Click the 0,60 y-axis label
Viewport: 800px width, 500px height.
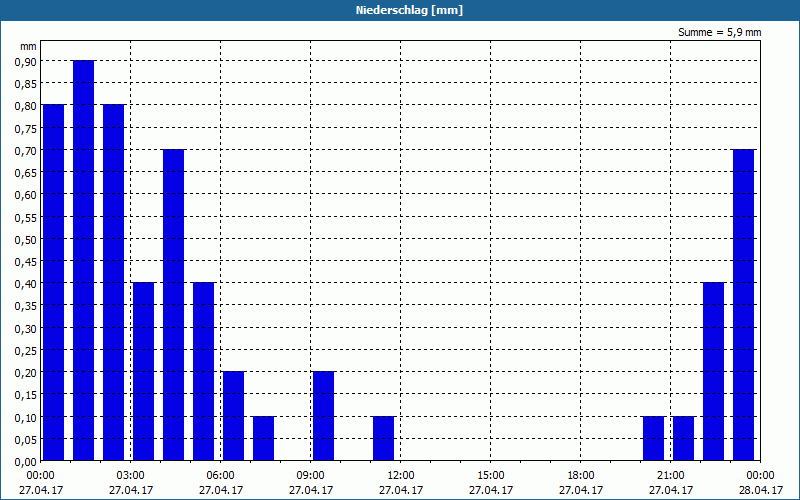pyautogui.click(x=25, y=194)
